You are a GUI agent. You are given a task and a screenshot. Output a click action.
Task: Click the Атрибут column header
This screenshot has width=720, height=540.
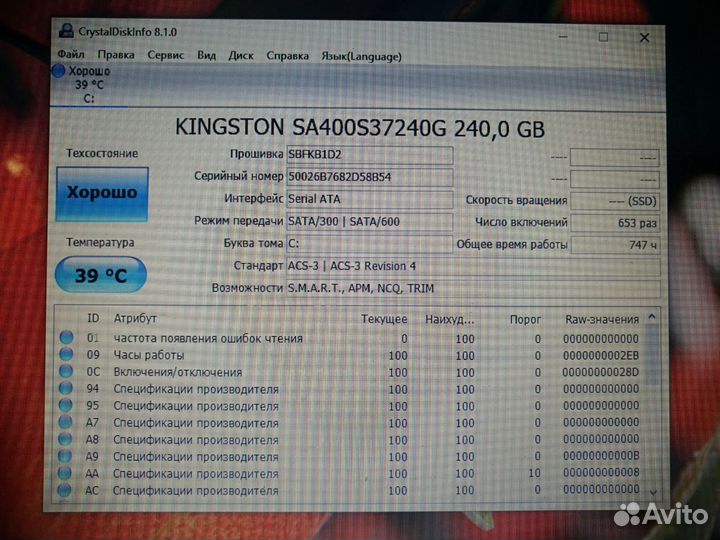[x=135, y=318]
